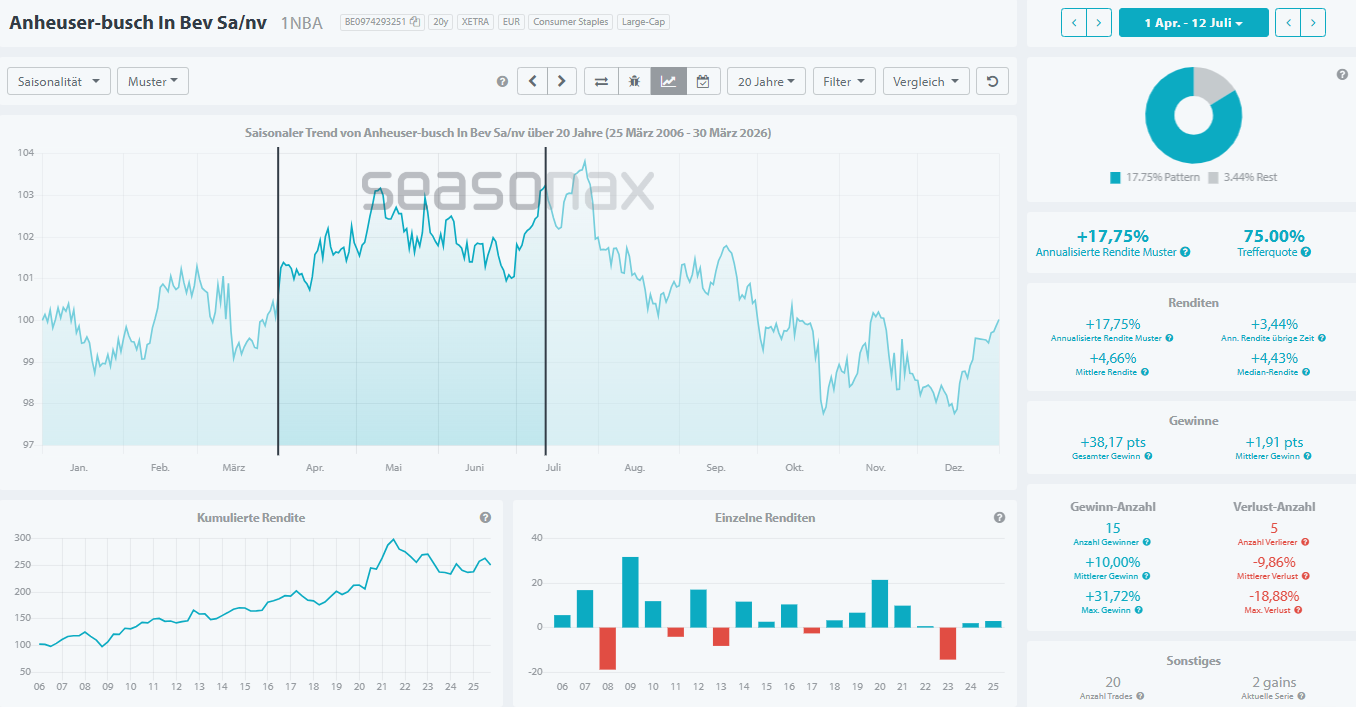This screenshot has height=707, width=1356.
Task: Click the help icon in Einzelne Renditen panel
Action: pos(999,518)
